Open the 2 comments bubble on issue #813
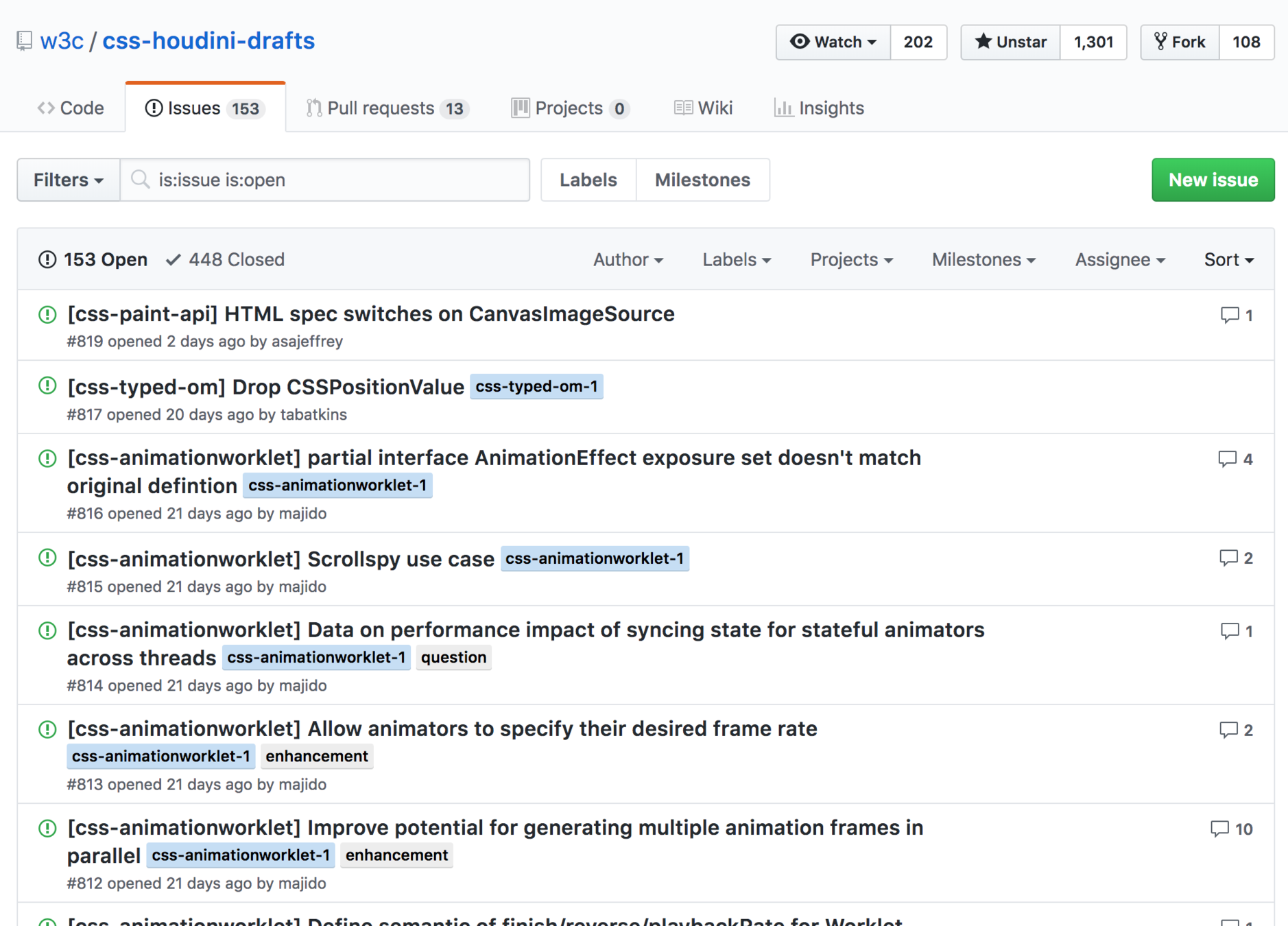This screenshot has width=1288, height=926. point(1236,730)
